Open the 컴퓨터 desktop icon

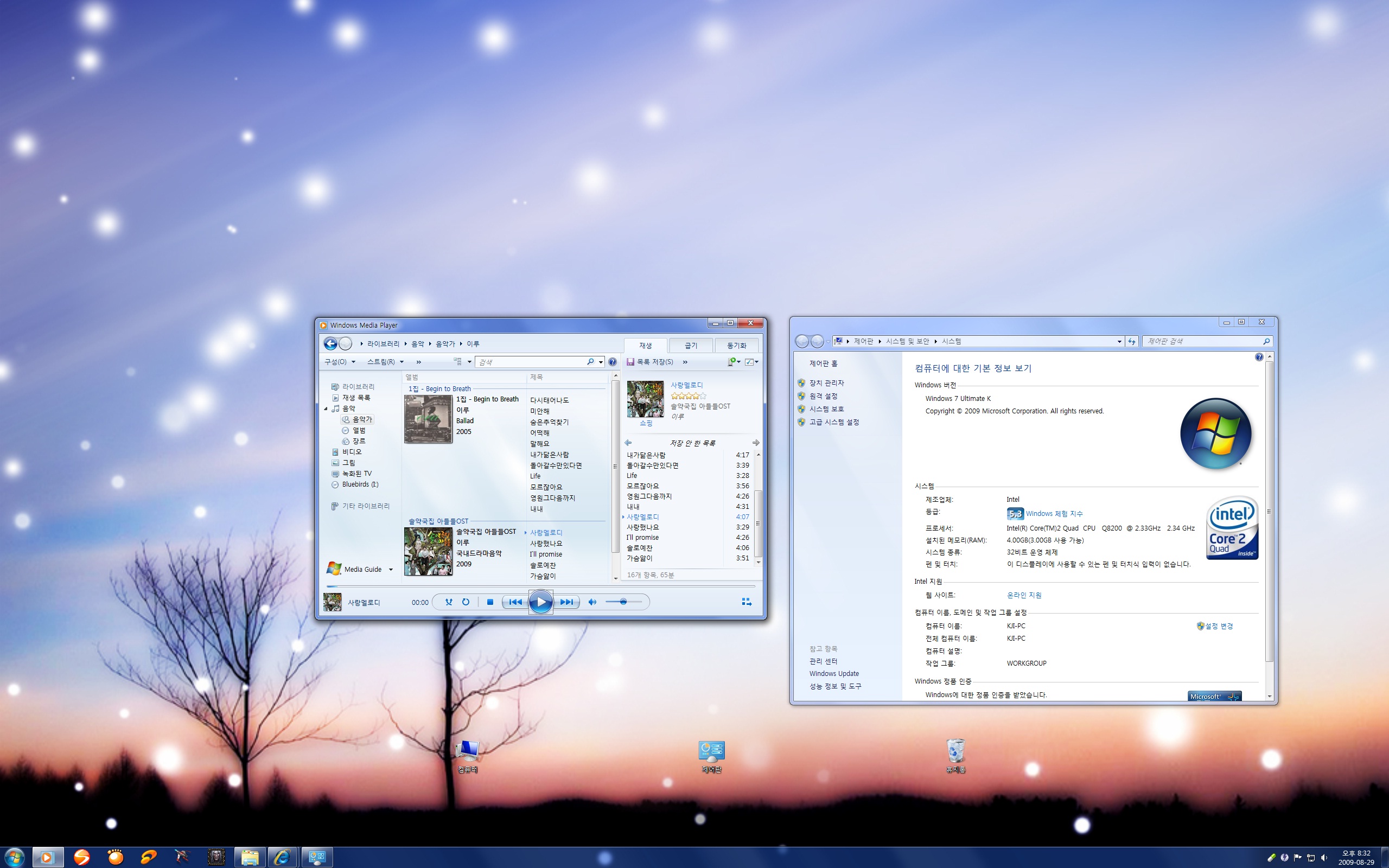[x=468, y=756]
